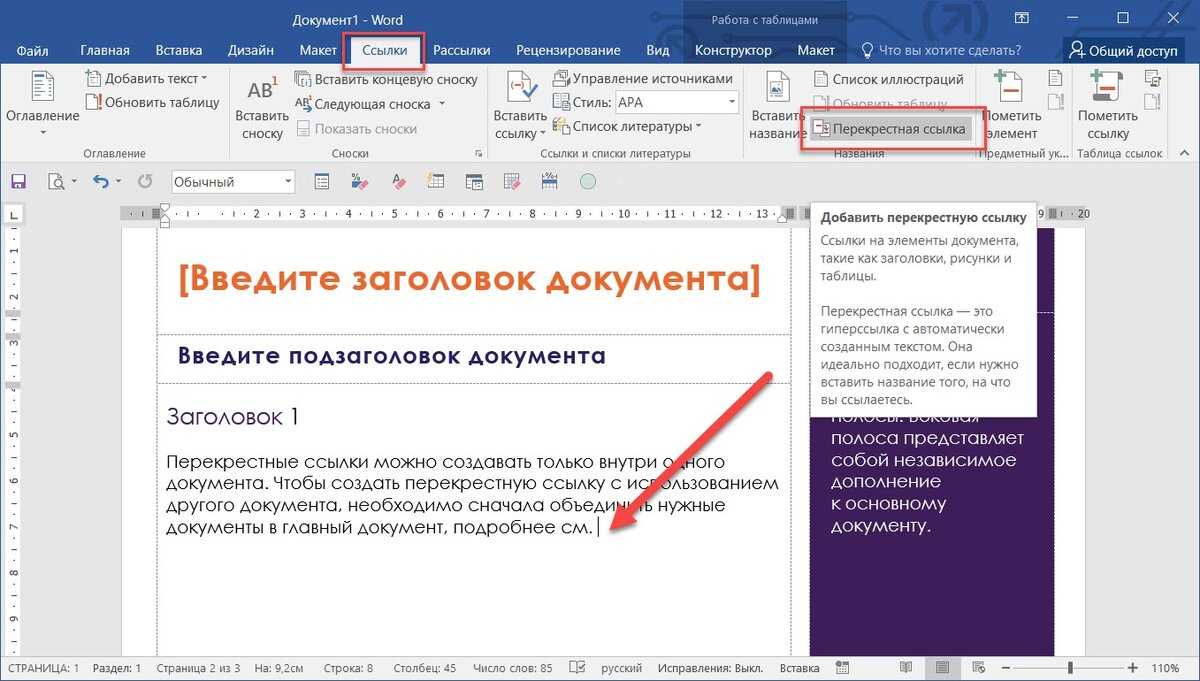Click the 110% zoom level
1200x681 pixels.
point(1167,668)
